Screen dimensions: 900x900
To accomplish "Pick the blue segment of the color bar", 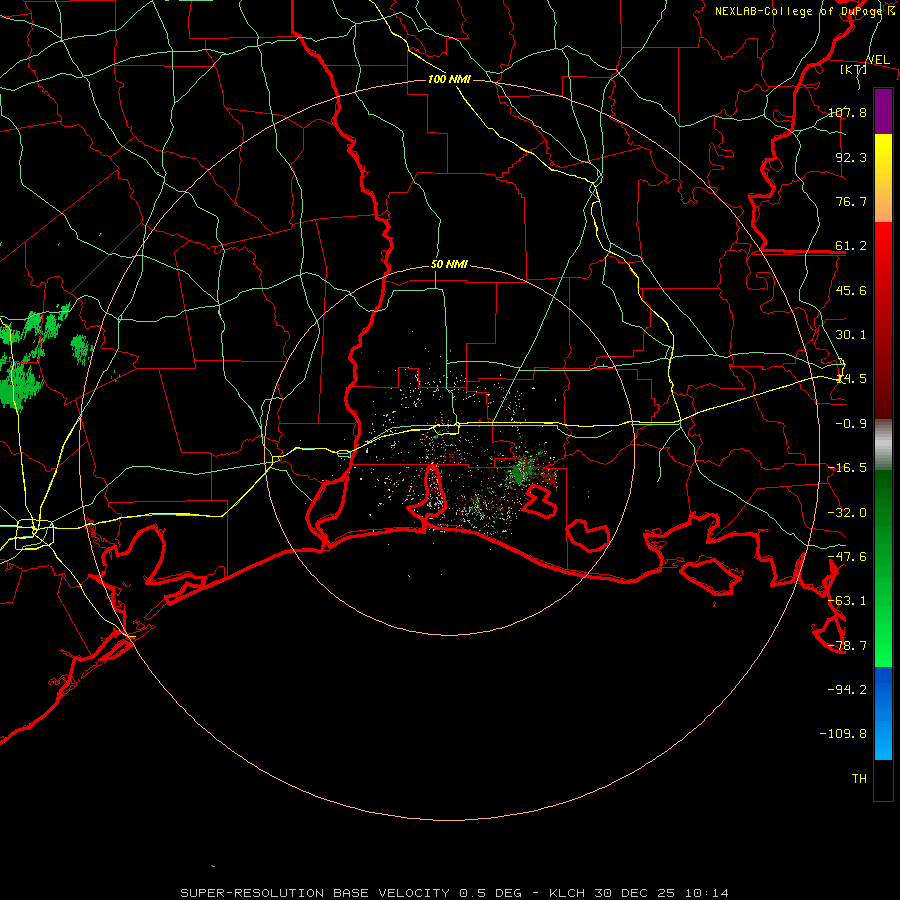I will [x=883, y=713].
